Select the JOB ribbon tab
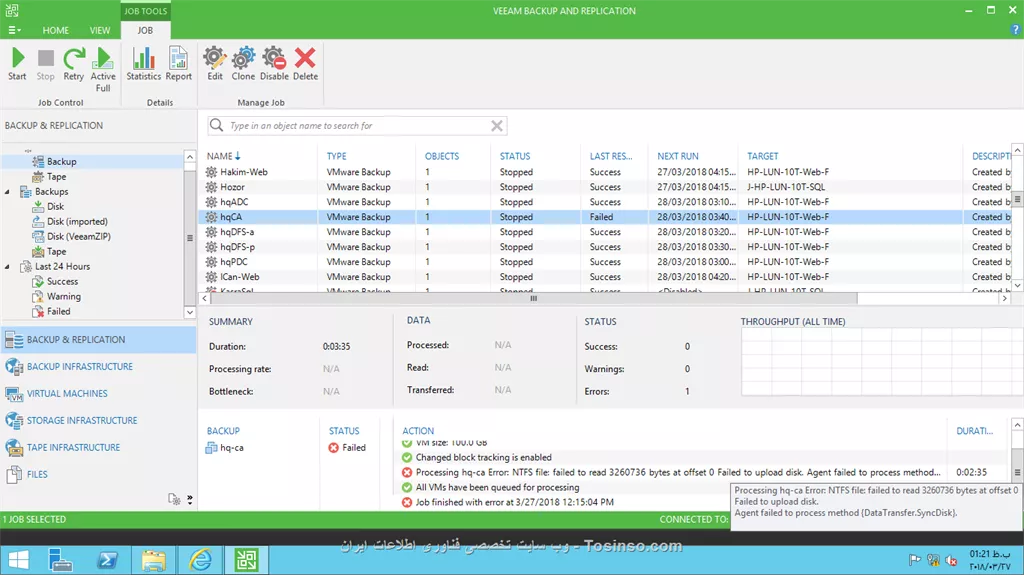The height and width of the screenshot is (575, 1024). coord(145,30)
